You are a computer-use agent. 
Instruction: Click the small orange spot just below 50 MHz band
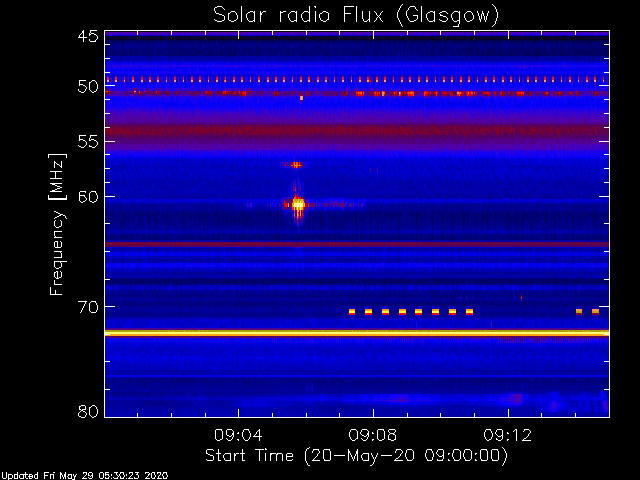pos(301,98)
